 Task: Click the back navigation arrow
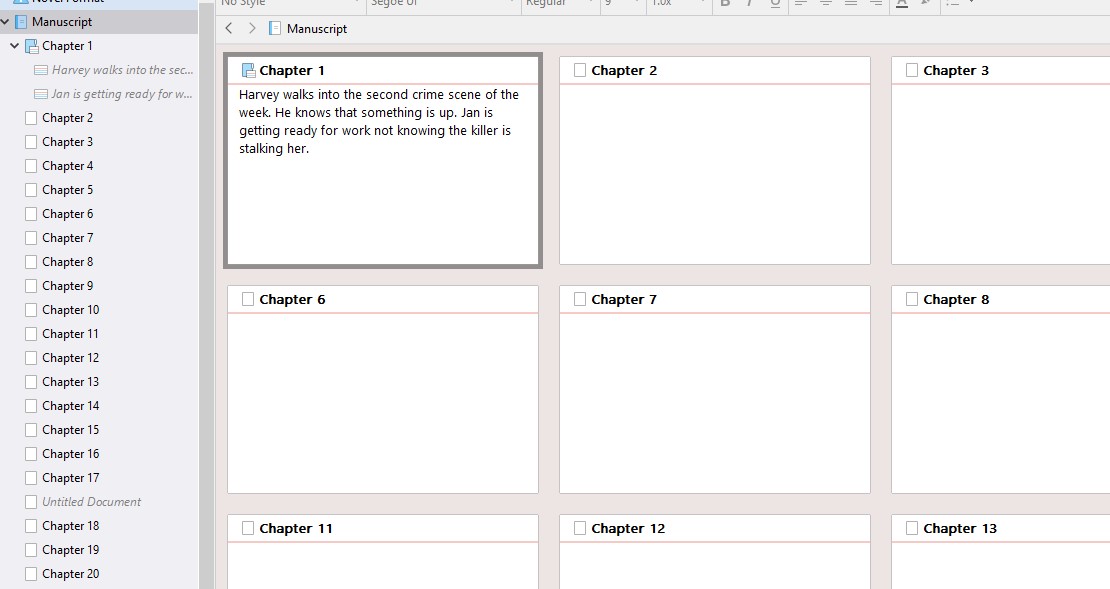(x=228, y=29)
